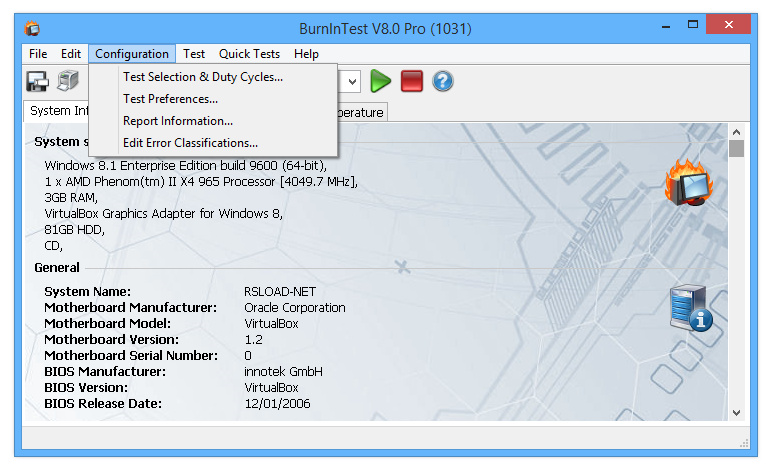The height and width of the screenshot is (473, 774).
Task: Choose Test Preferences menu entry
Action: pyautogui.click(x=213, y=99)
